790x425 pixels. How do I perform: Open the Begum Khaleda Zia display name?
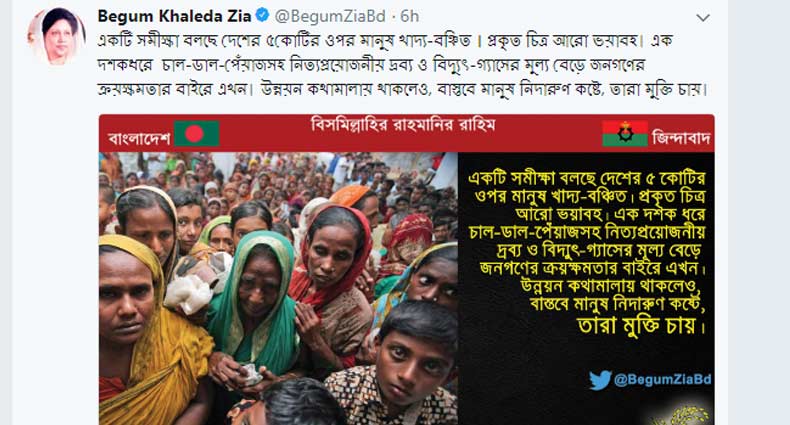tap(174, 17)
